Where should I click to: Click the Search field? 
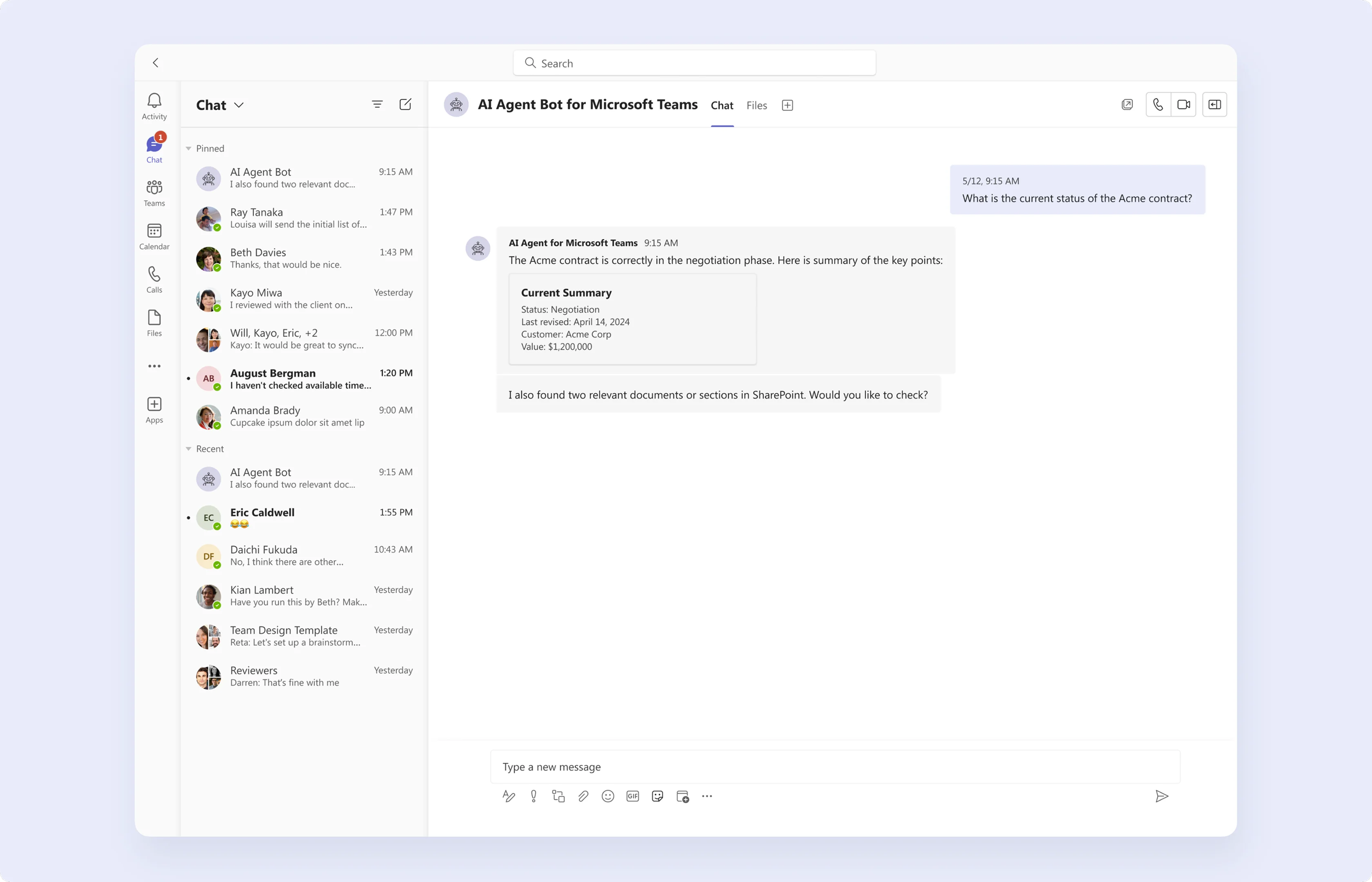694,63
